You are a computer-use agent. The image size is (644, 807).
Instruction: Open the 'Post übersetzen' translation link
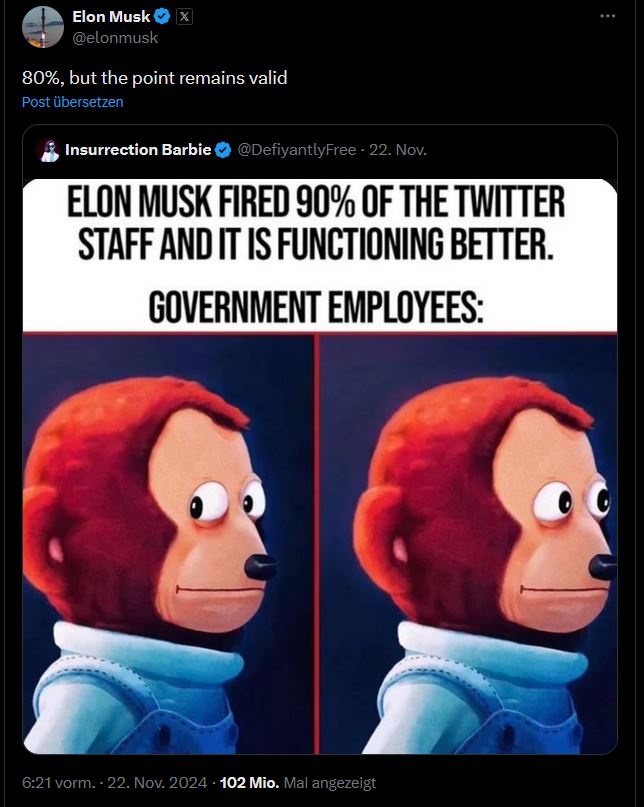click(x=71, y=102)
